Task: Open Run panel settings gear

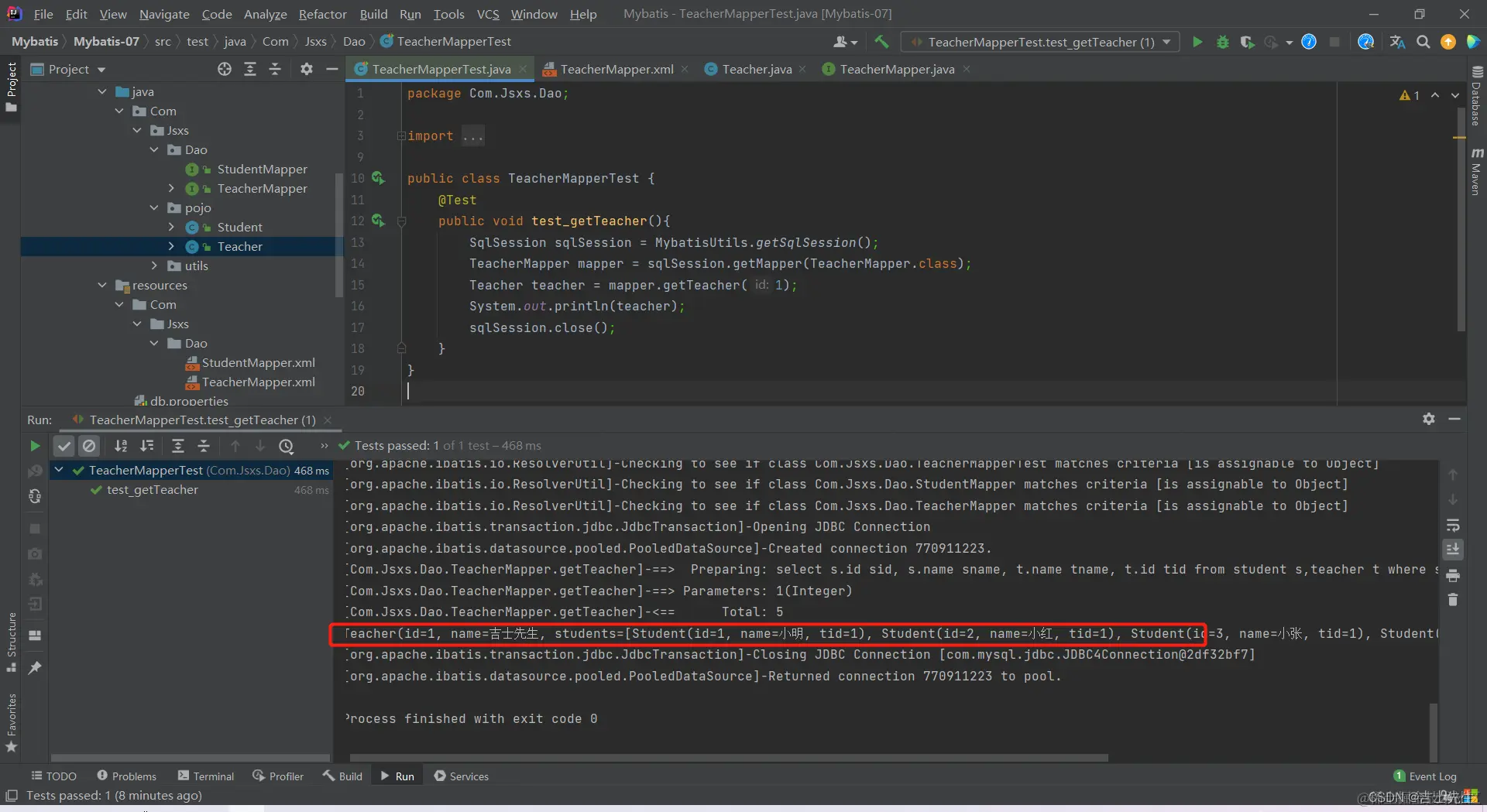Action: [x=1429, y=419]
